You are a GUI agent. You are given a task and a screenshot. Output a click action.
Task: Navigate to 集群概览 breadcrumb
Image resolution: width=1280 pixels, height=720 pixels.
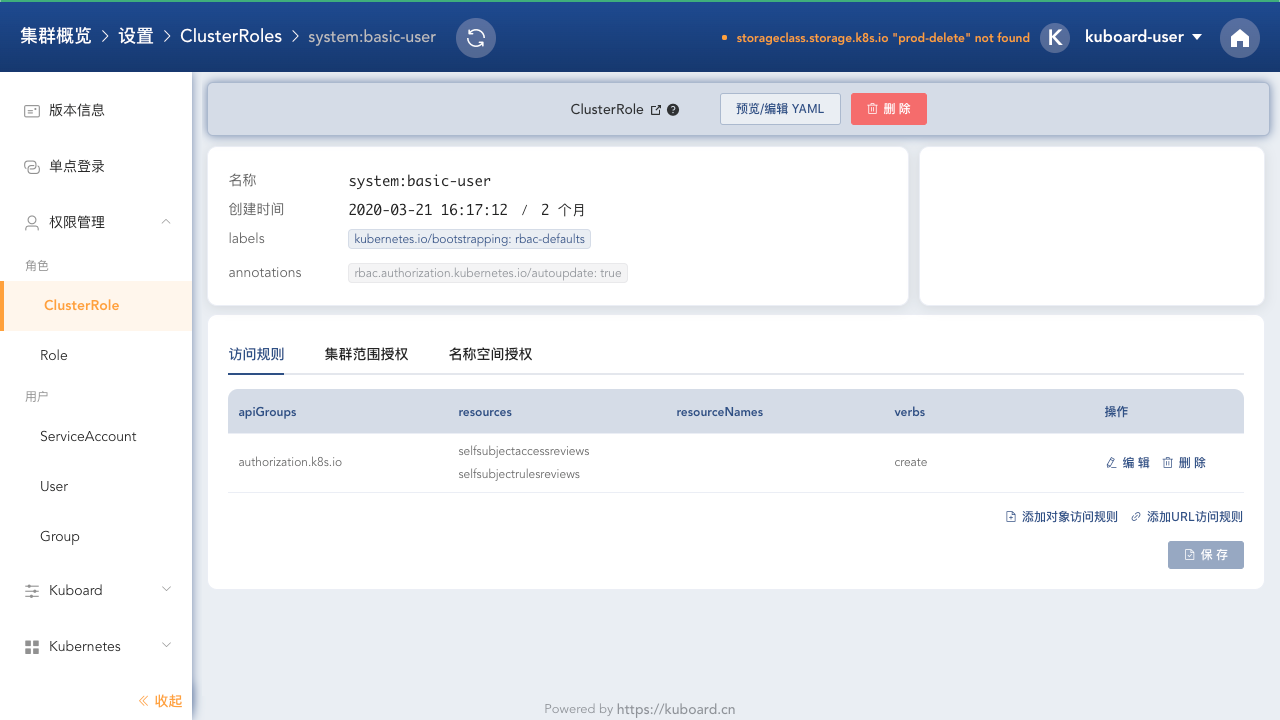pos(56,36)
